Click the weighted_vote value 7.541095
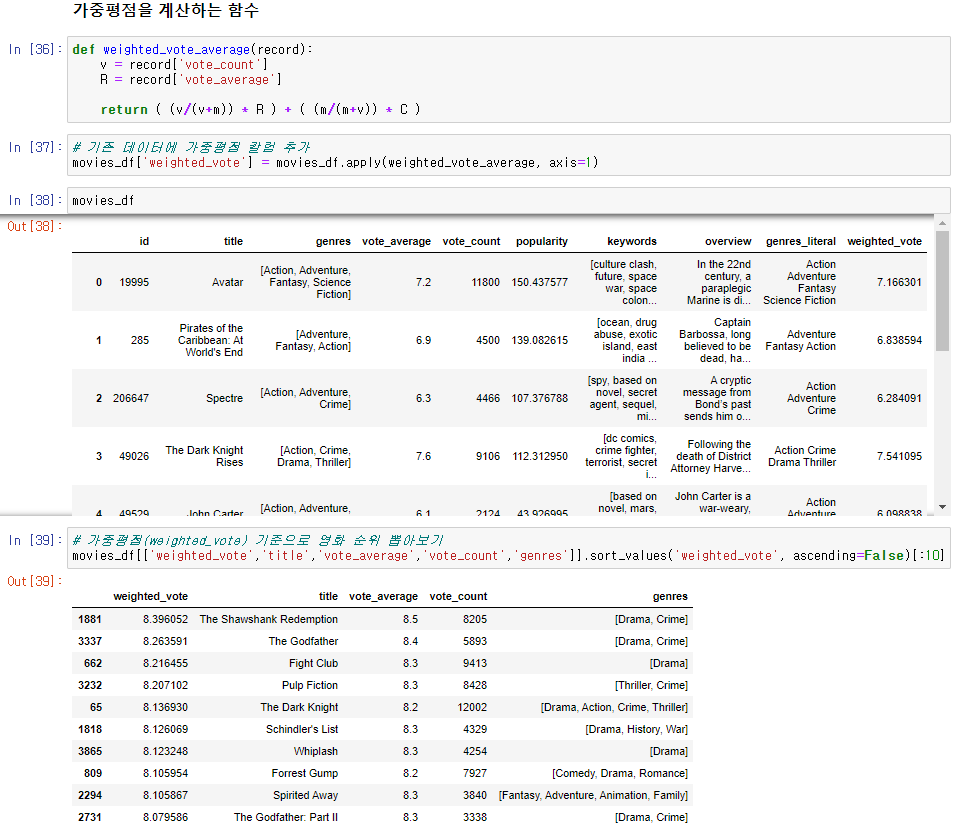 (x=899, y=456)
